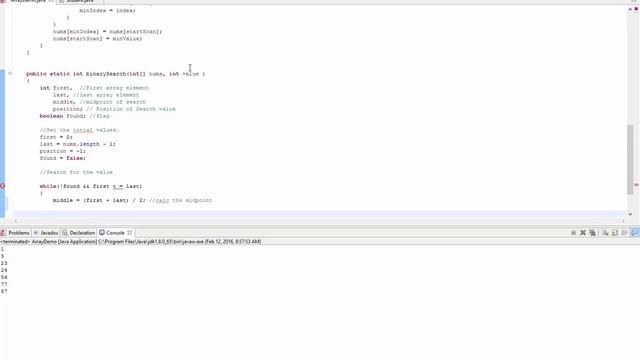Click the 'while(!found && first <= last)' line

(91, 186)
